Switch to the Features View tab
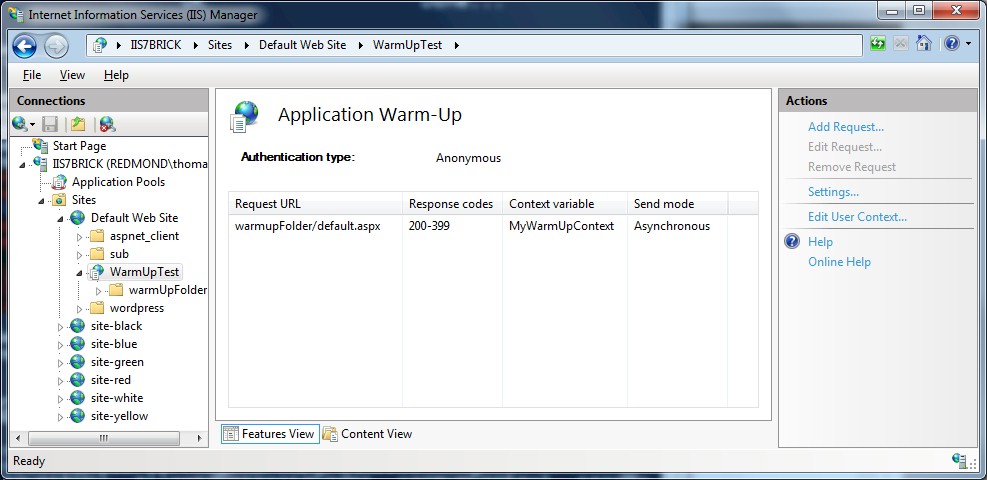 tap(270, 433)
